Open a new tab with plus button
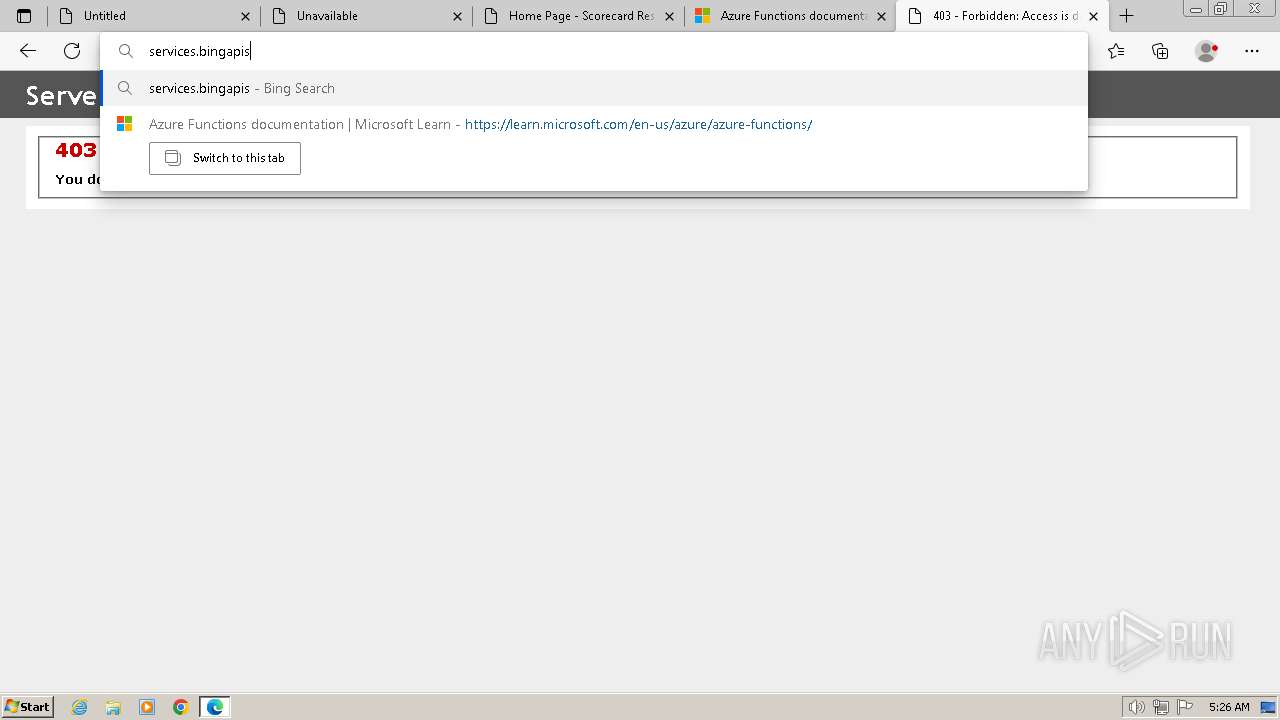The image size is (1280, 720). point(1126,16)
